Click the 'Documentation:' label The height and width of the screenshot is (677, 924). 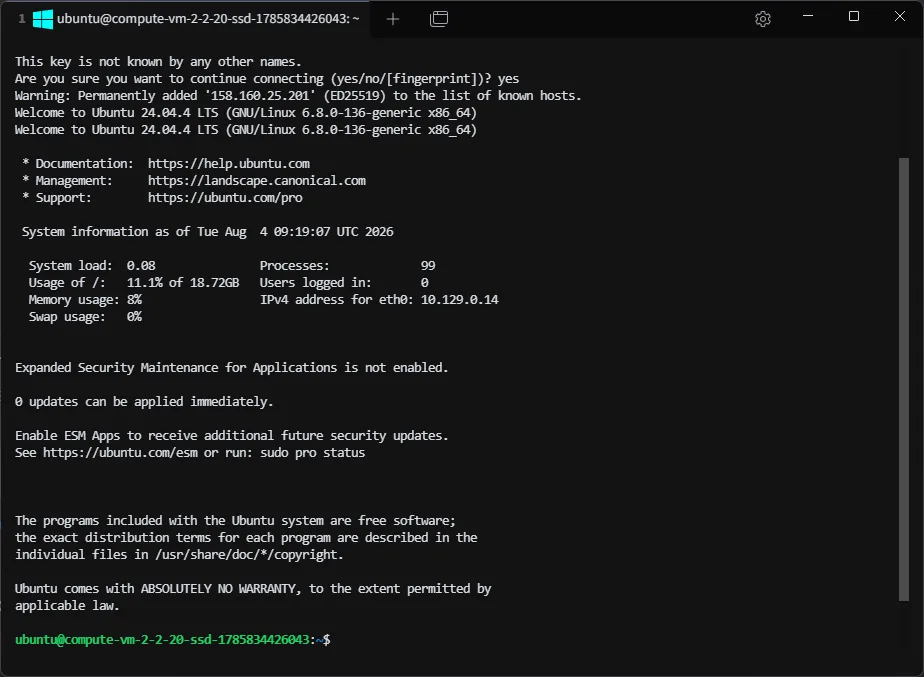click(84, 164)
